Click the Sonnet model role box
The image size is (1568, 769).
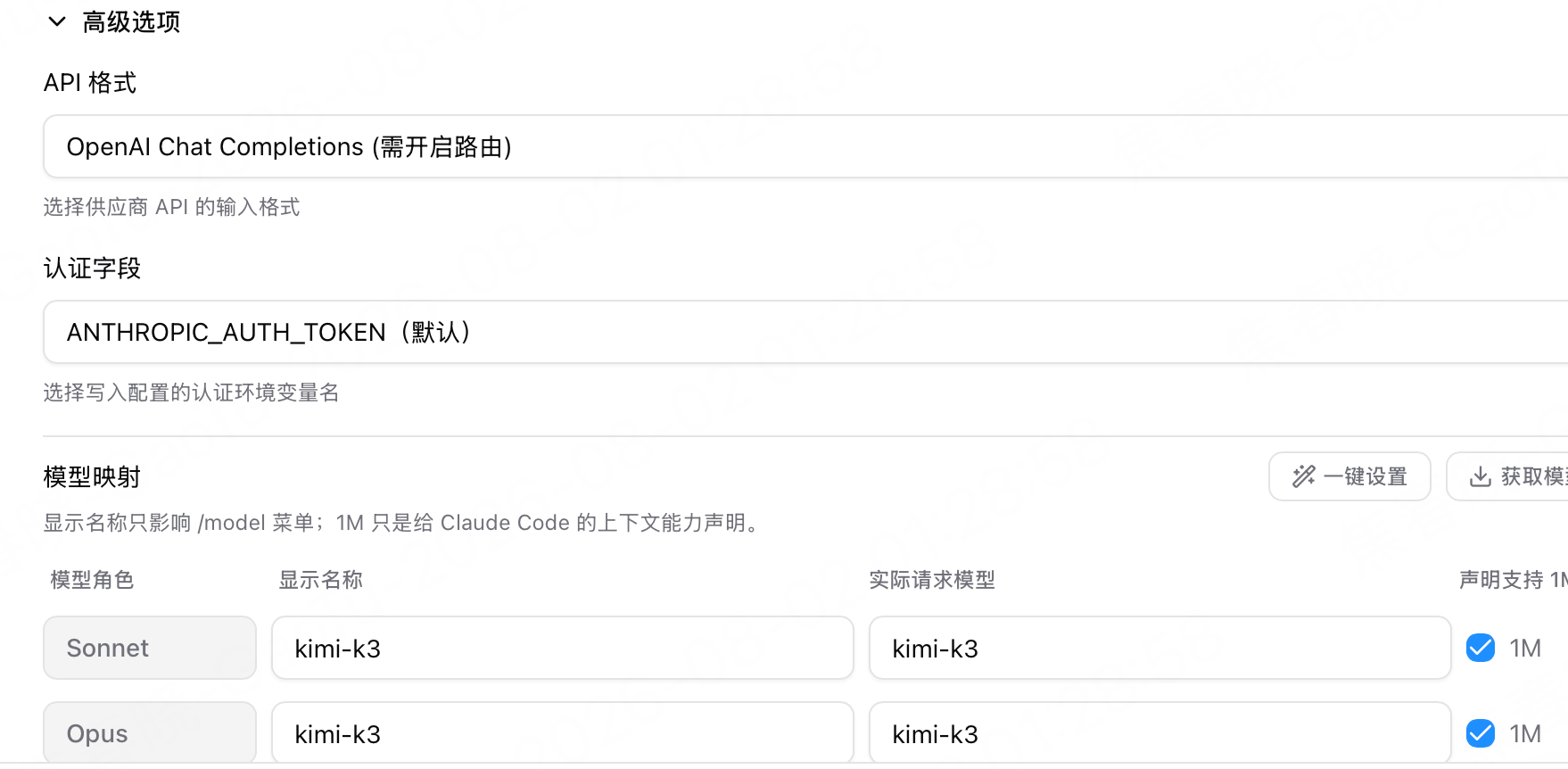(150, 648)
